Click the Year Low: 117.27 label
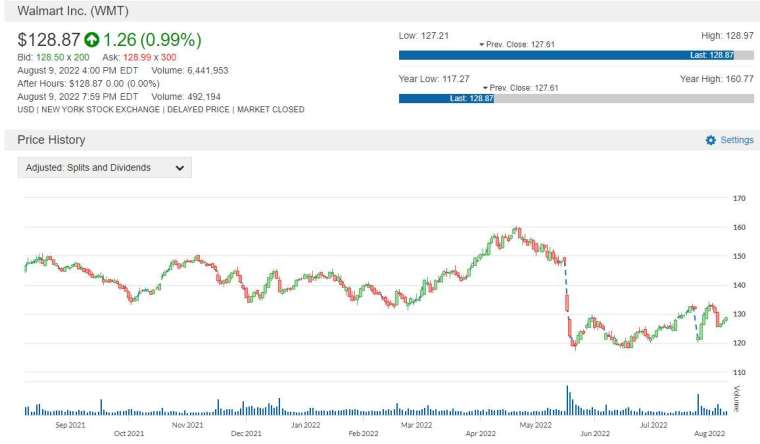 [x=434, y=79]
